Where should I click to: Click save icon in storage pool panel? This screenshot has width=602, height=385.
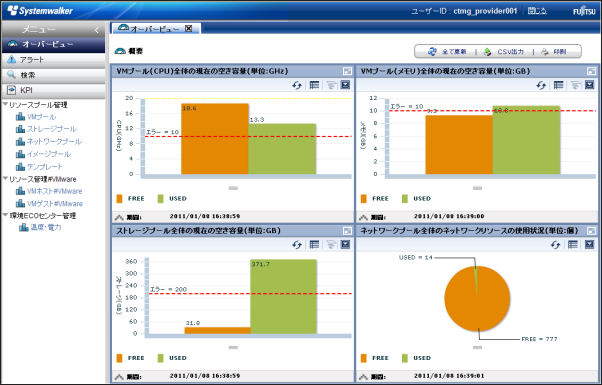coord(346,245)
